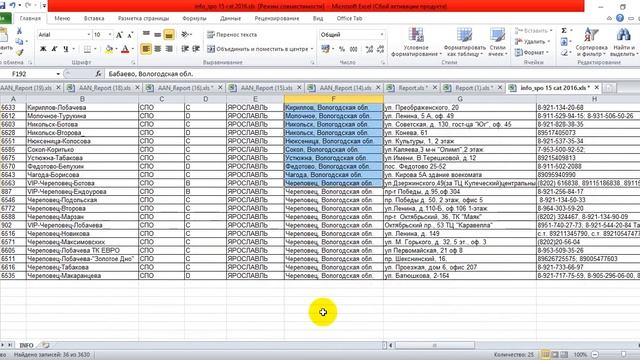Screen dimensions: 640x360
Task: Align text to bottom of cell
Action: click(169, 35)
